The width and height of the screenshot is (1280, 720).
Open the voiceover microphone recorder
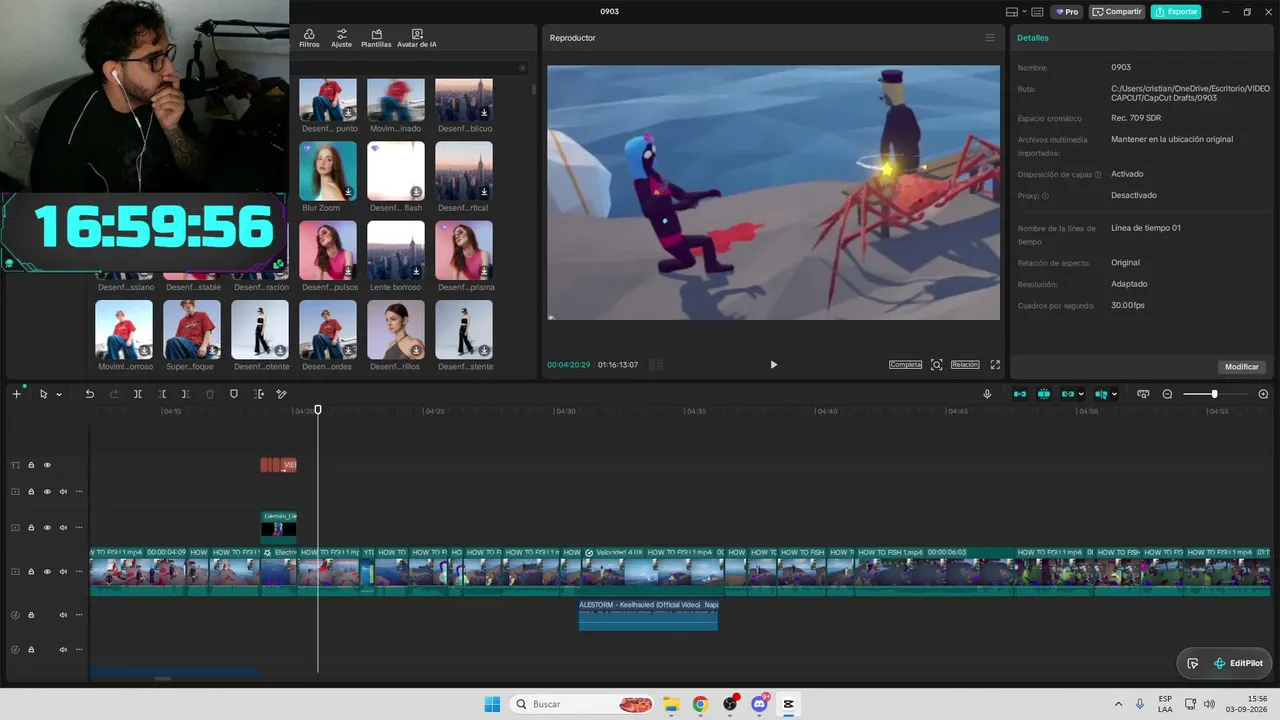[x=987, y=394]
